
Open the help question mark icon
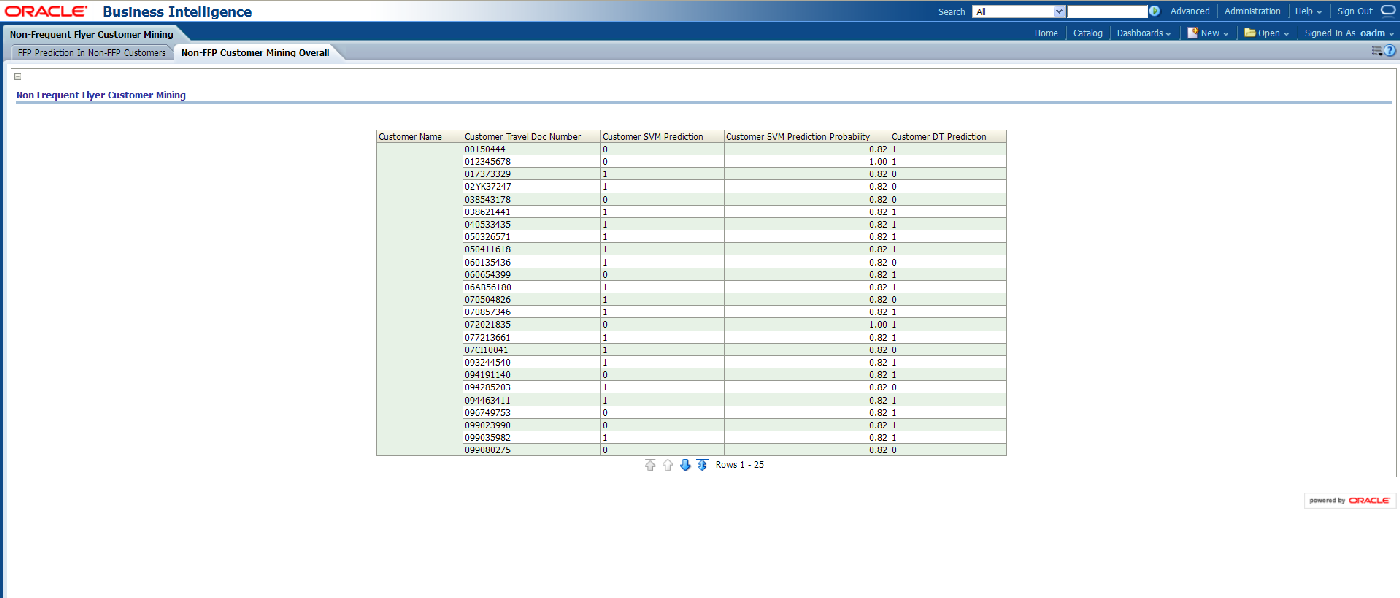1390,51
